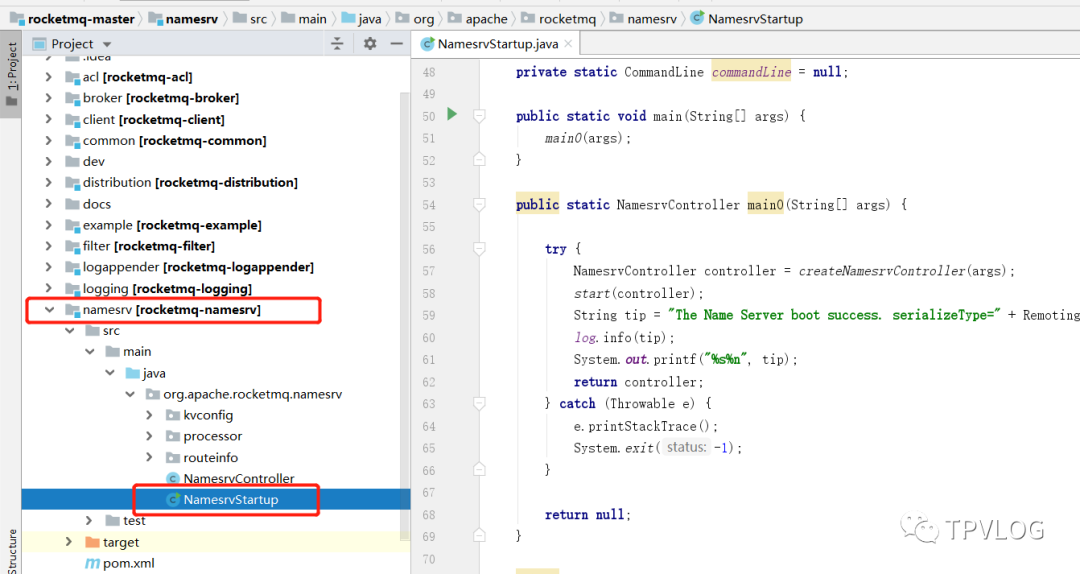The height and width of the screenshot is (574, 1080).
Task: Expand the common [rocketmq-common] module
Action: (48, 141)
